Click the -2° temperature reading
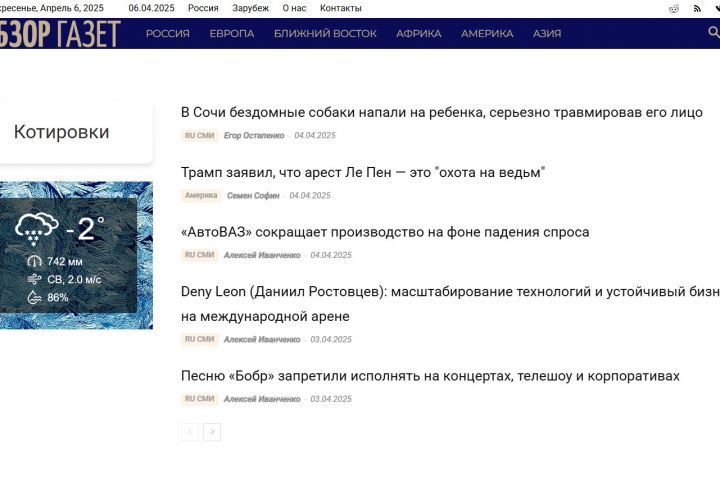This screenshot has height=480, width=720. 85,229
